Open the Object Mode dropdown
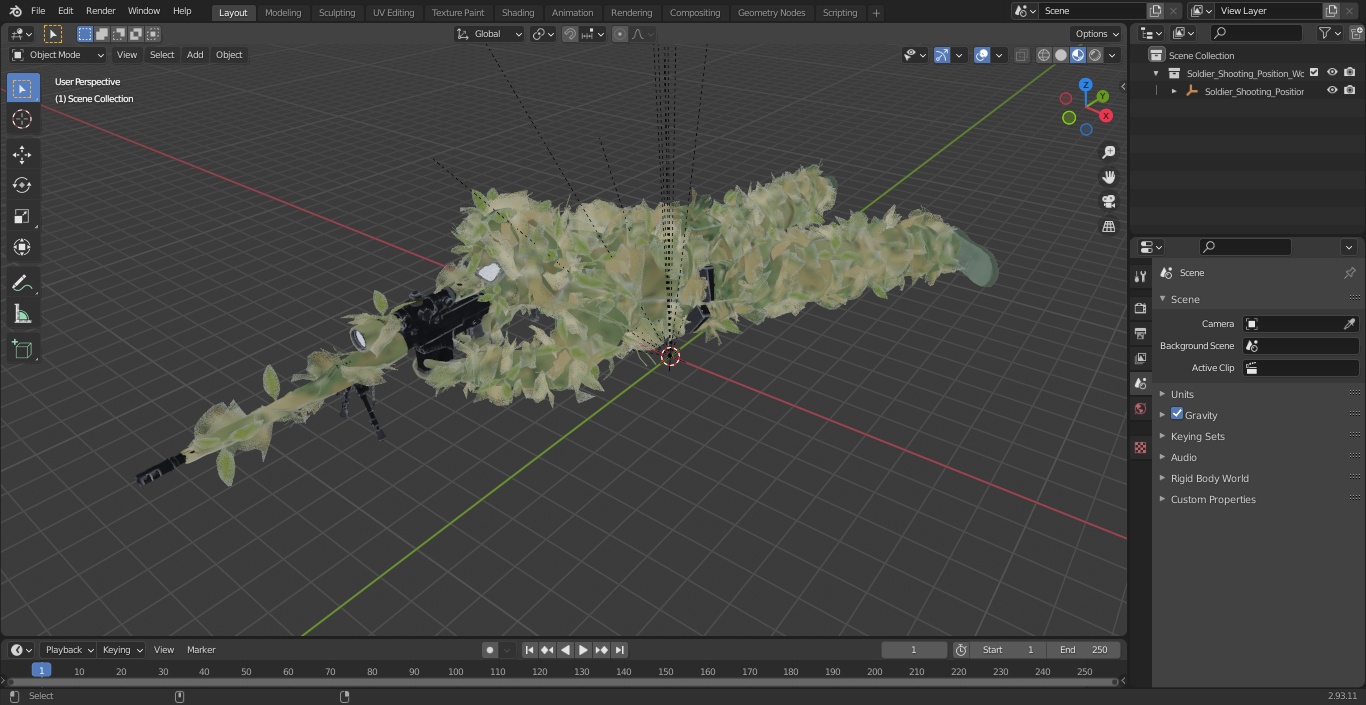Image resolution: width=1366 pixels, height=705 pixels. [58, 55]
